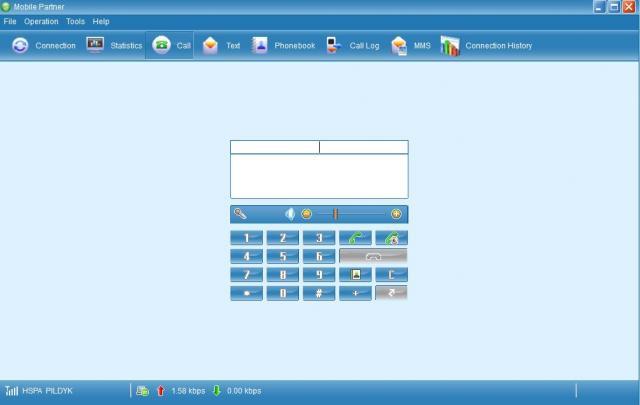Open the Tools menu

pos(75,21)
